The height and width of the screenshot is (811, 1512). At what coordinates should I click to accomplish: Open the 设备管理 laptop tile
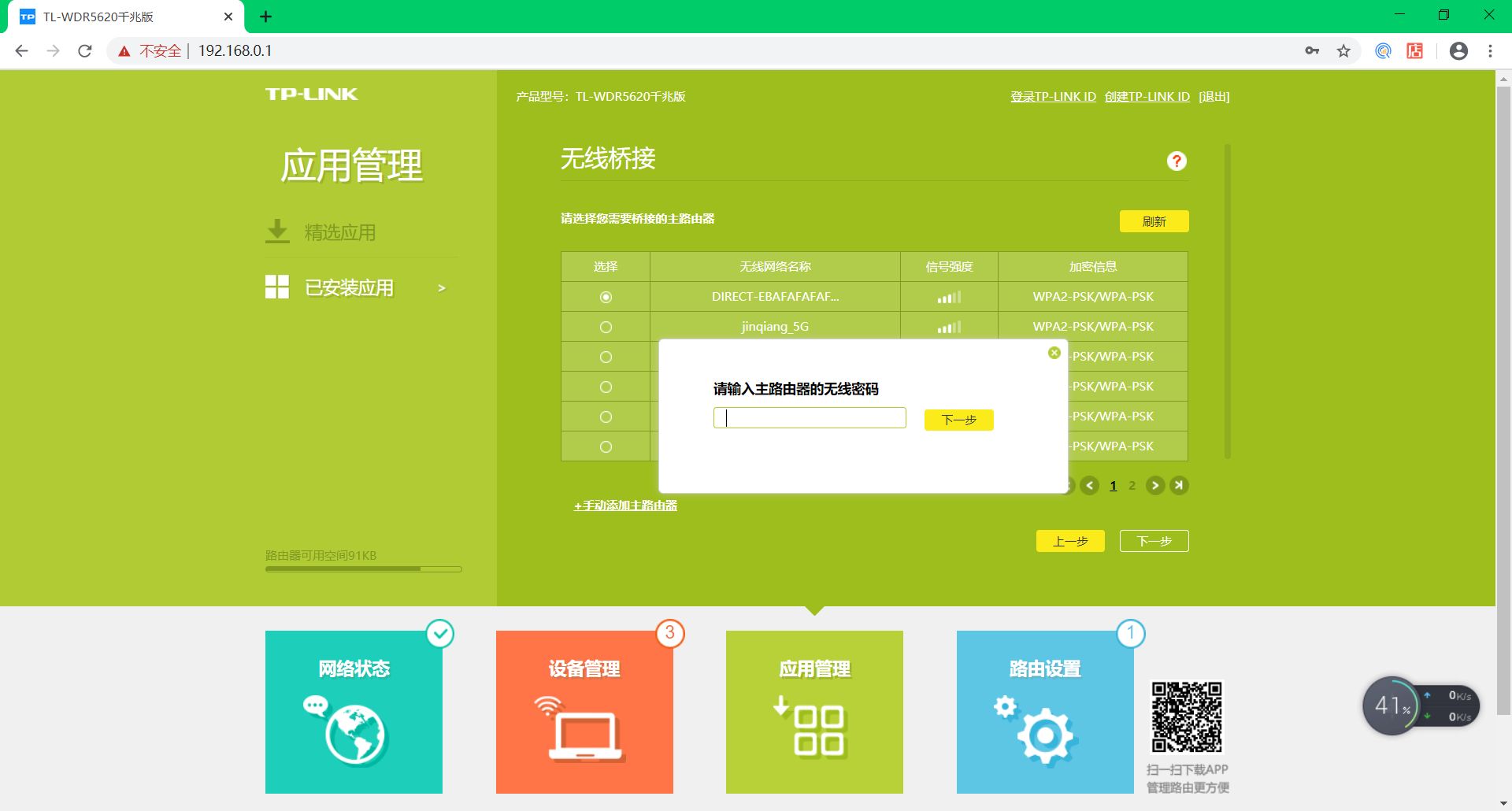pyautogui.click(x=584, y=712)
